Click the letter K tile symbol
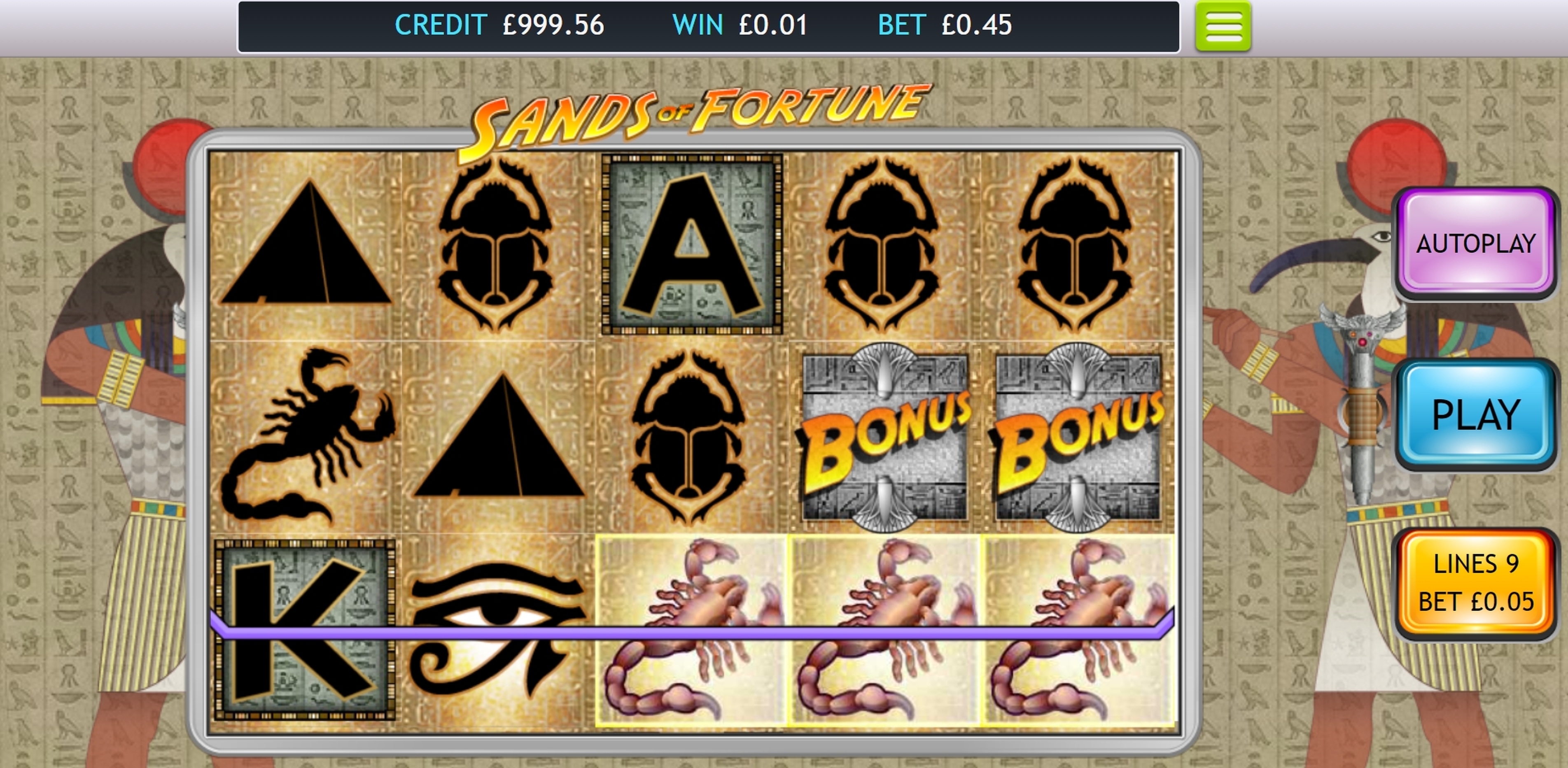 [x=305, y=630]
